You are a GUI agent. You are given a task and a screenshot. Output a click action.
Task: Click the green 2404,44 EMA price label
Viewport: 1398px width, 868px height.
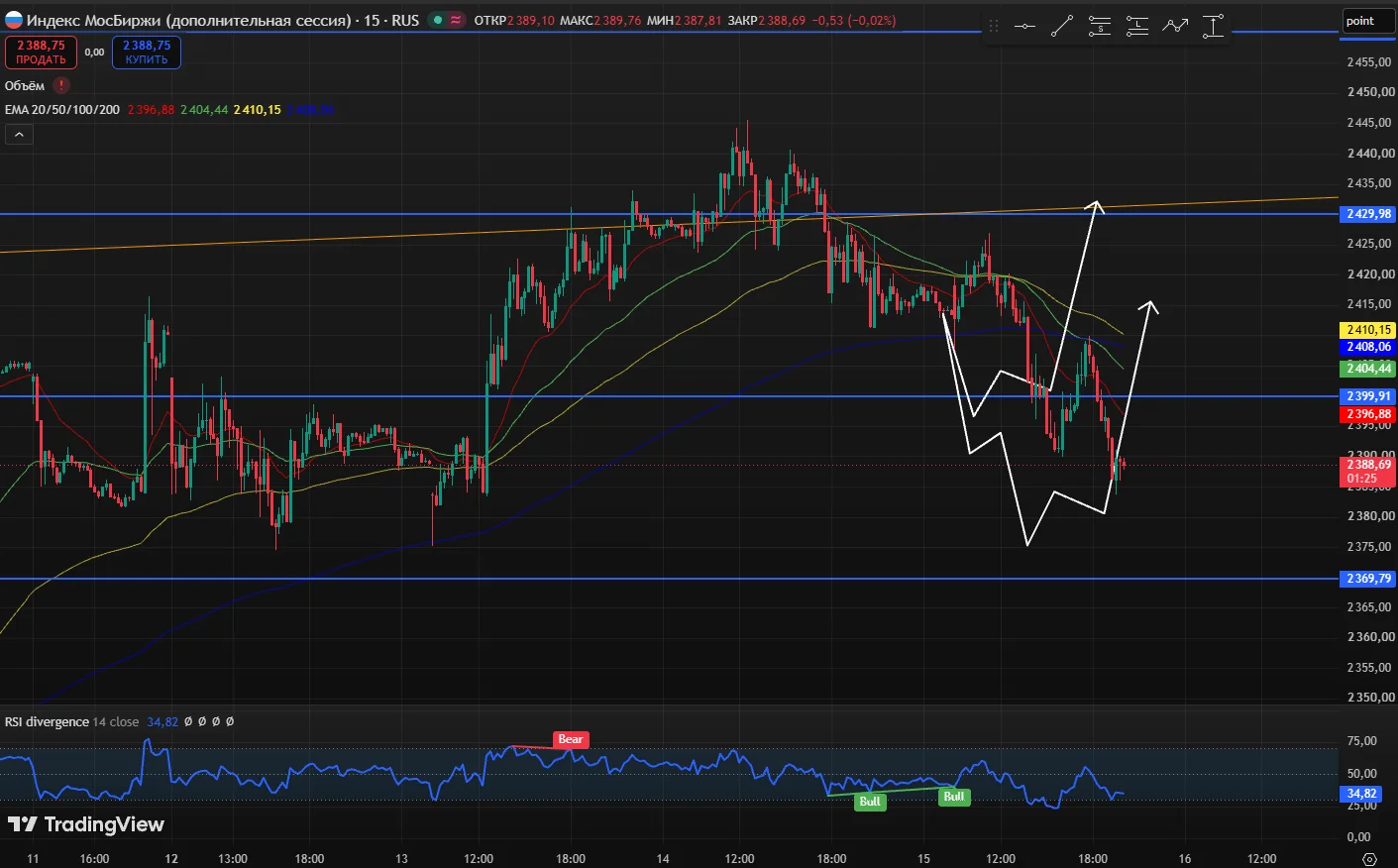[1368, 369]
